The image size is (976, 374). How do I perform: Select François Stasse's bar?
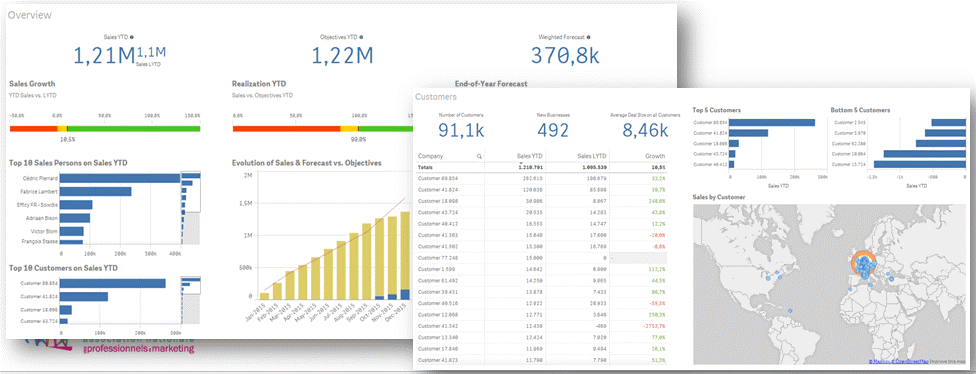click(72, 241)
